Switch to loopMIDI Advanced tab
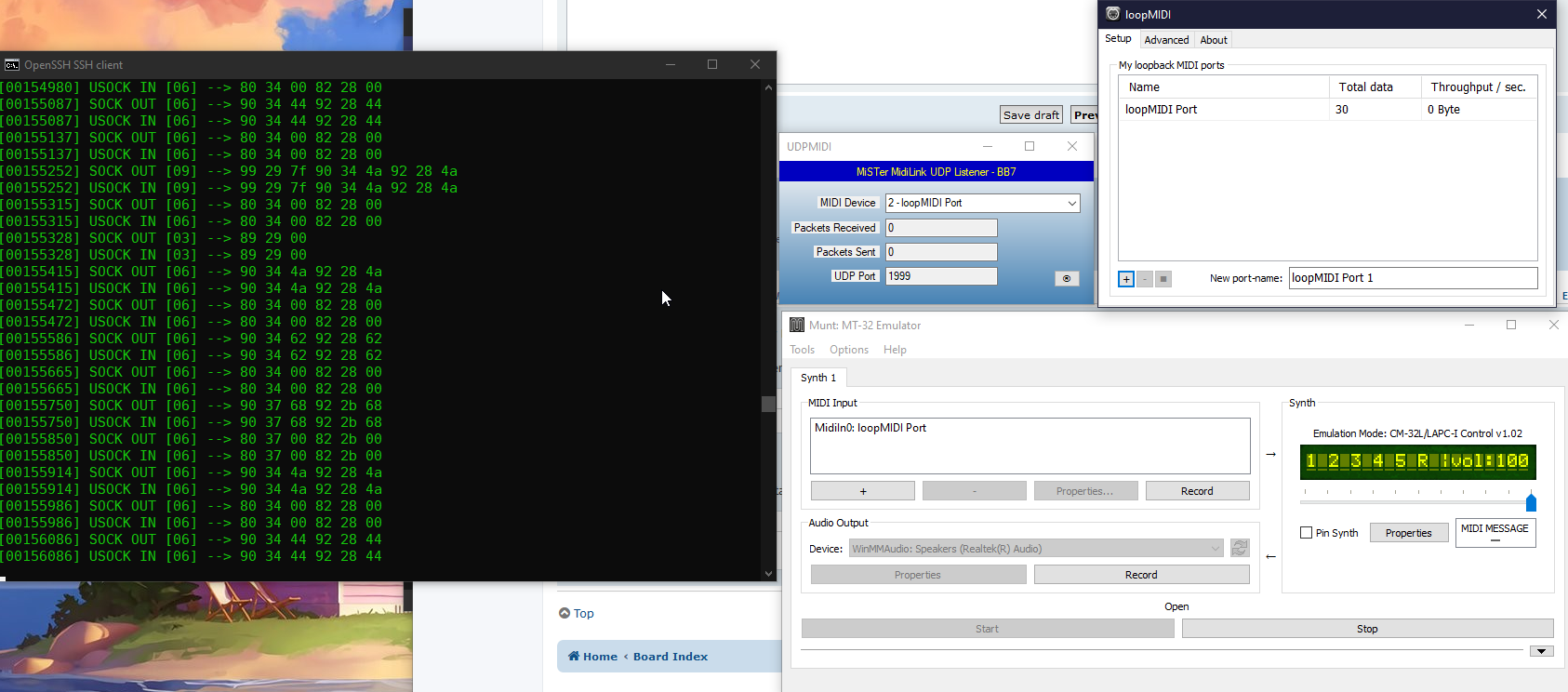The height and width of the screenshot is (692, 1568). [x=1166, y=40]
